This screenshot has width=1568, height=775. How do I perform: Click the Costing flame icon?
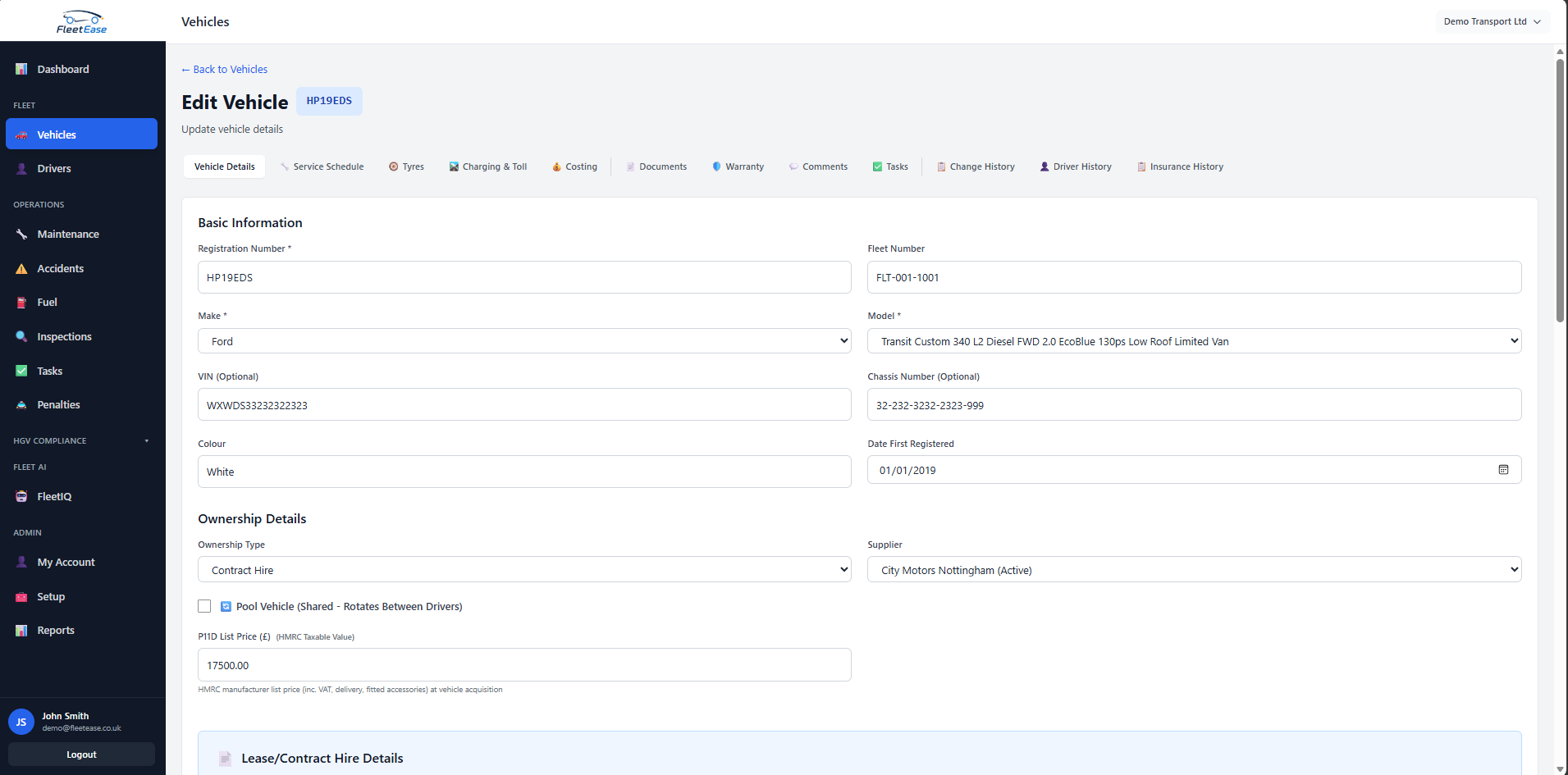[x=556, y=166]
